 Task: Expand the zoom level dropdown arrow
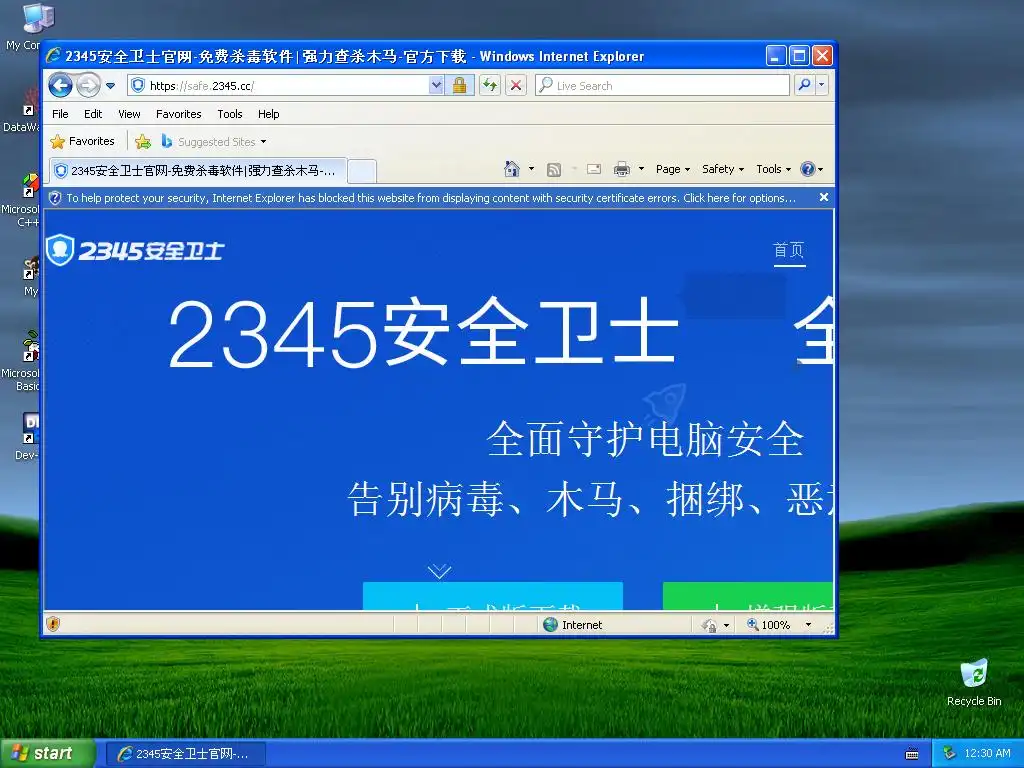(808, 625)
